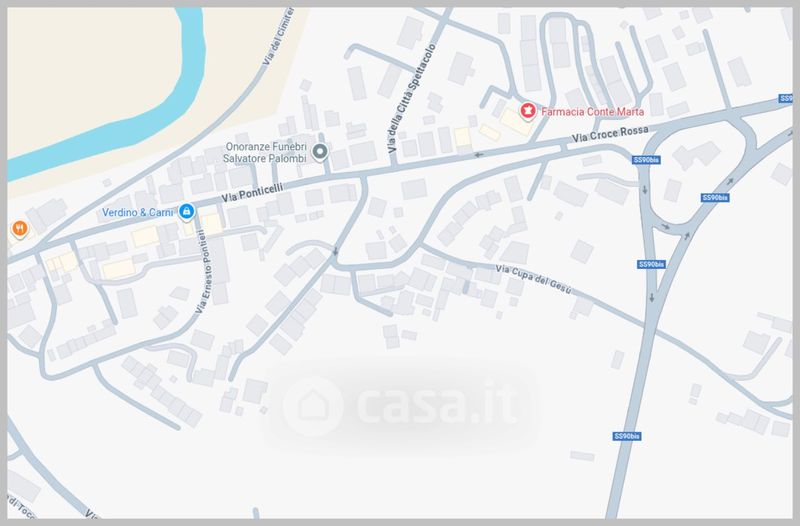The height and width of the screenshot is (526, 800).
Task: Select the Via Ernesto Pontieri street label
Action: pos(204,272)
